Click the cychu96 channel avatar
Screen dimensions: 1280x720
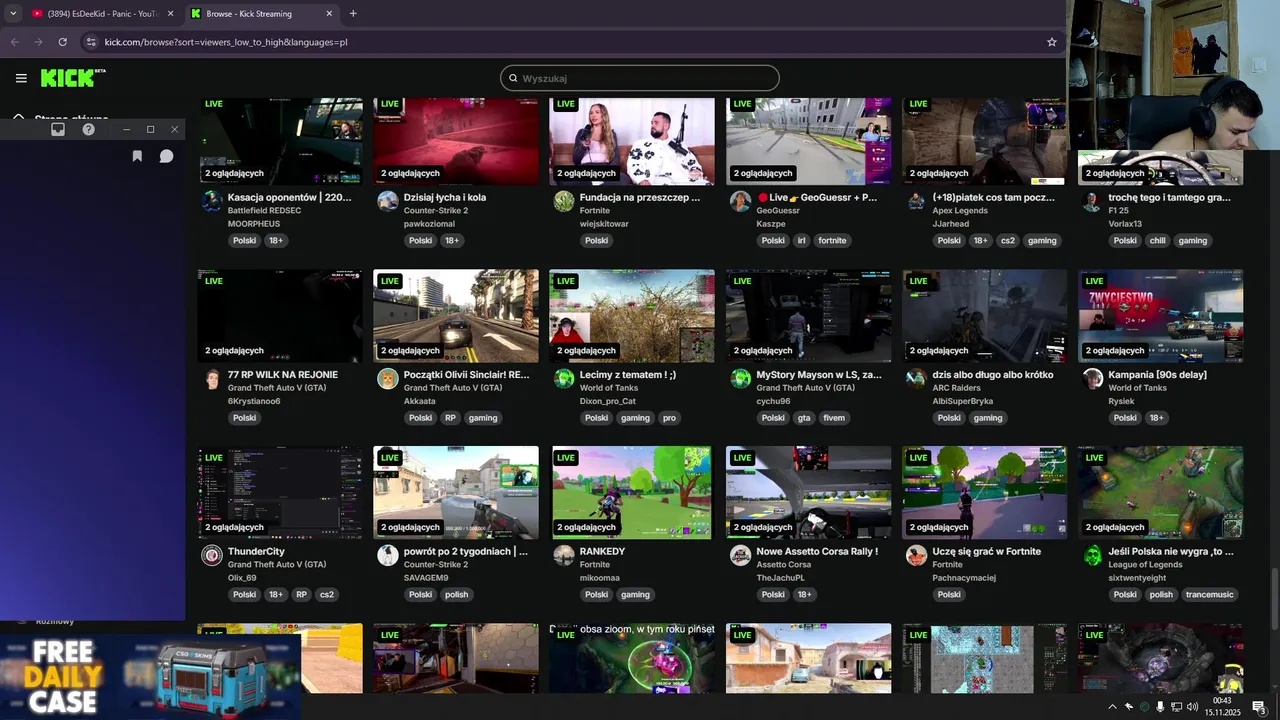740,379
